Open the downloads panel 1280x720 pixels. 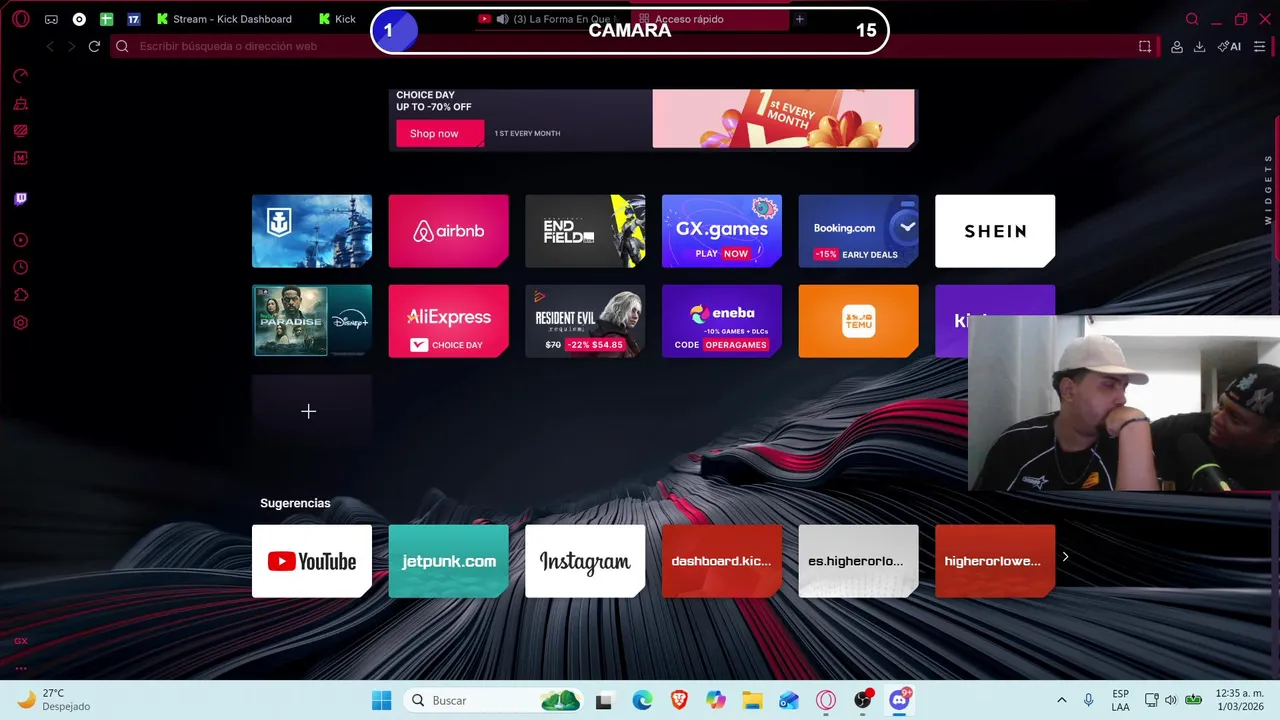point(1199,46)
